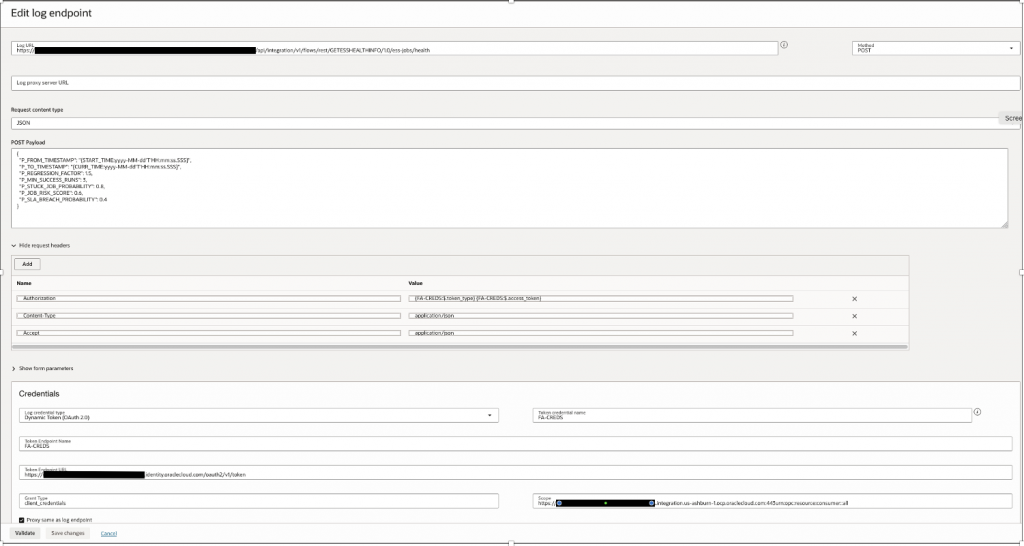Click the Accept header name field
The image size is (1024, 546).
[208, 333]
